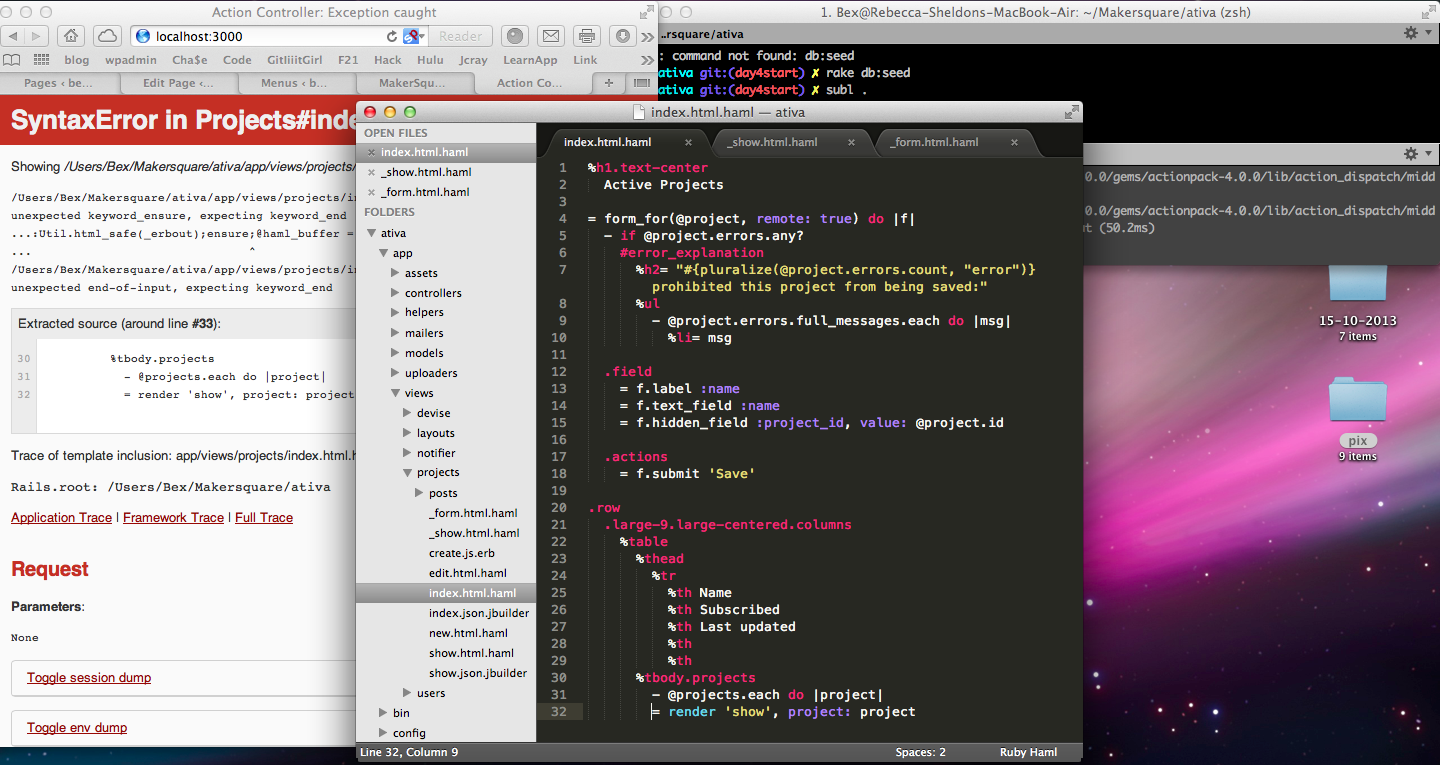Screen dimensions: 1440x765
Task: Open the terminal gear settings icon
Action: (x=1411, y=33)
